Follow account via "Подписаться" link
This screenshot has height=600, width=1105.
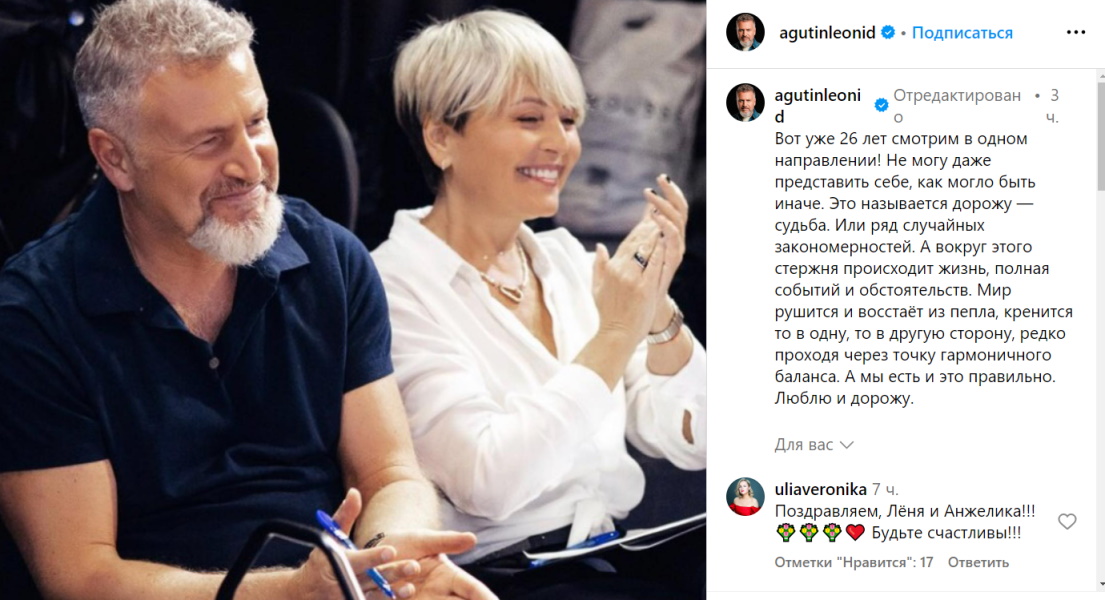(x=962, y=32)
